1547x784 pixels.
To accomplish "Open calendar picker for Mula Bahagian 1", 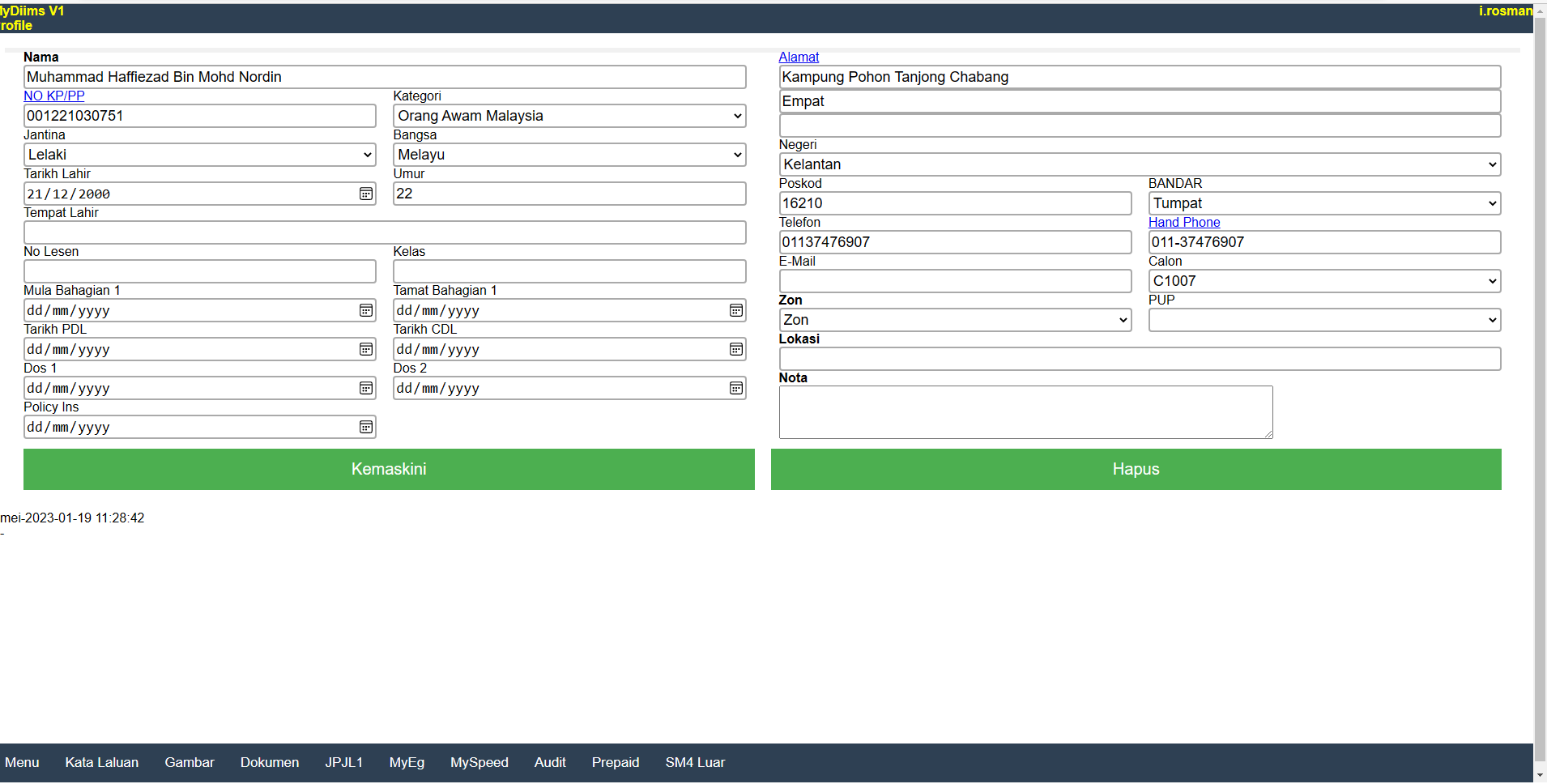I will click(x=366, y=310).
